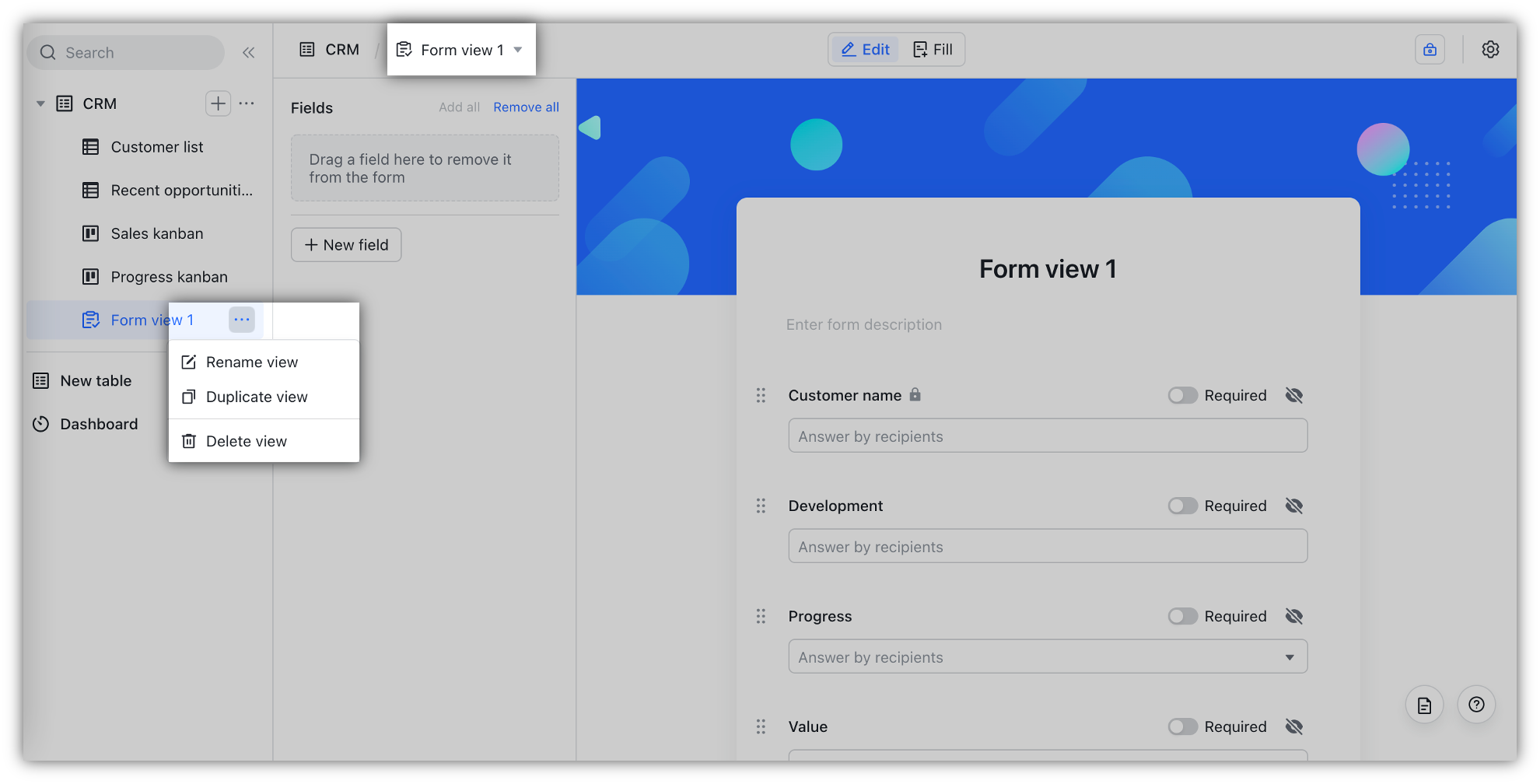This screenshot has width=1540, height=784.
Task: Click the Enter form description field
Action: tap(863, 324)
